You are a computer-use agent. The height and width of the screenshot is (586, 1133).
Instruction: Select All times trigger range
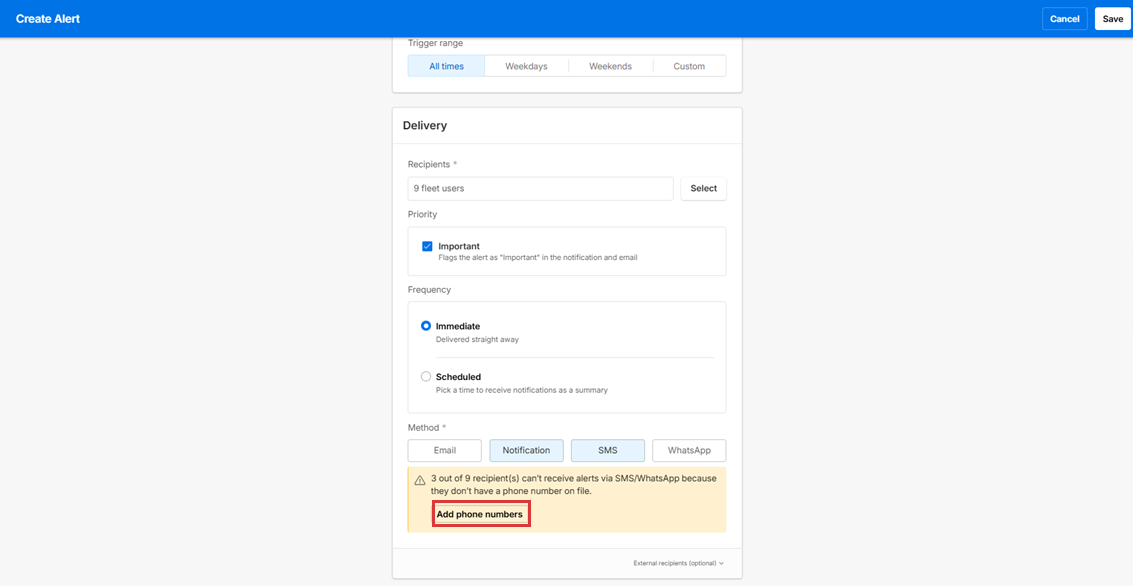446,66
